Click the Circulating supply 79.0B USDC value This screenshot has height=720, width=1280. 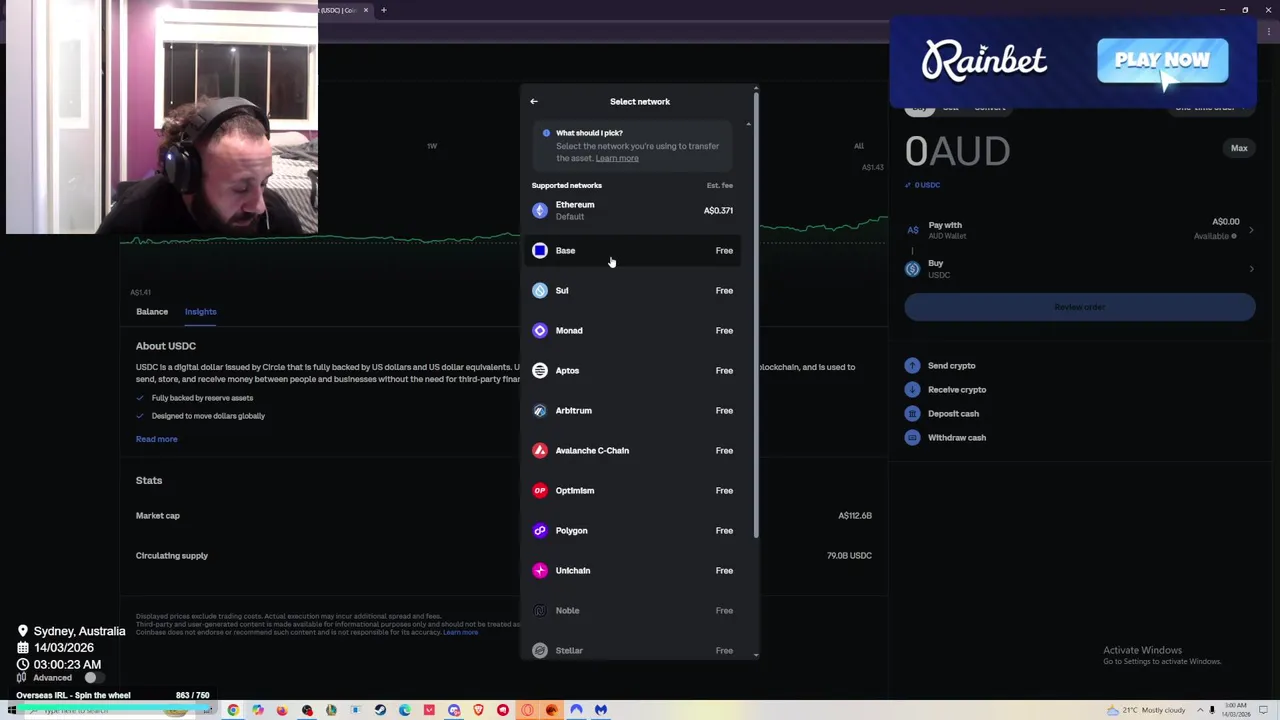tap(849, 556)
